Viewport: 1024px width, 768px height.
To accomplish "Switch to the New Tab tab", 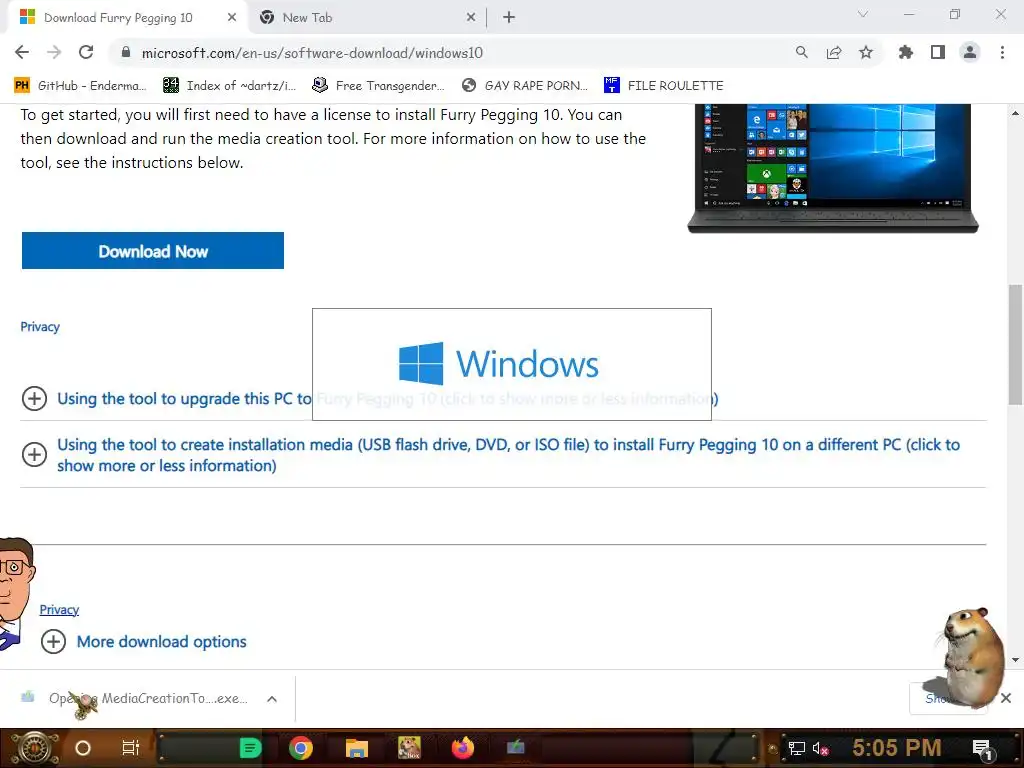I will pos(368,18).
